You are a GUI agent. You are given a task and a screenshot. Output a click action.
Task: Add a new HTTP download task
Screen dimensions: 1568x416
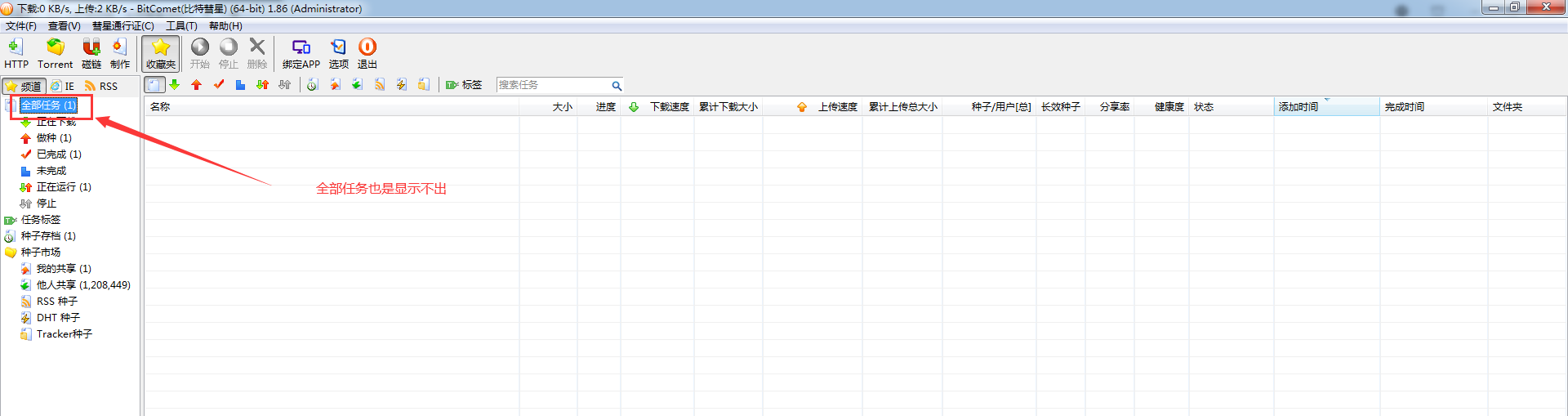(16, 53)
